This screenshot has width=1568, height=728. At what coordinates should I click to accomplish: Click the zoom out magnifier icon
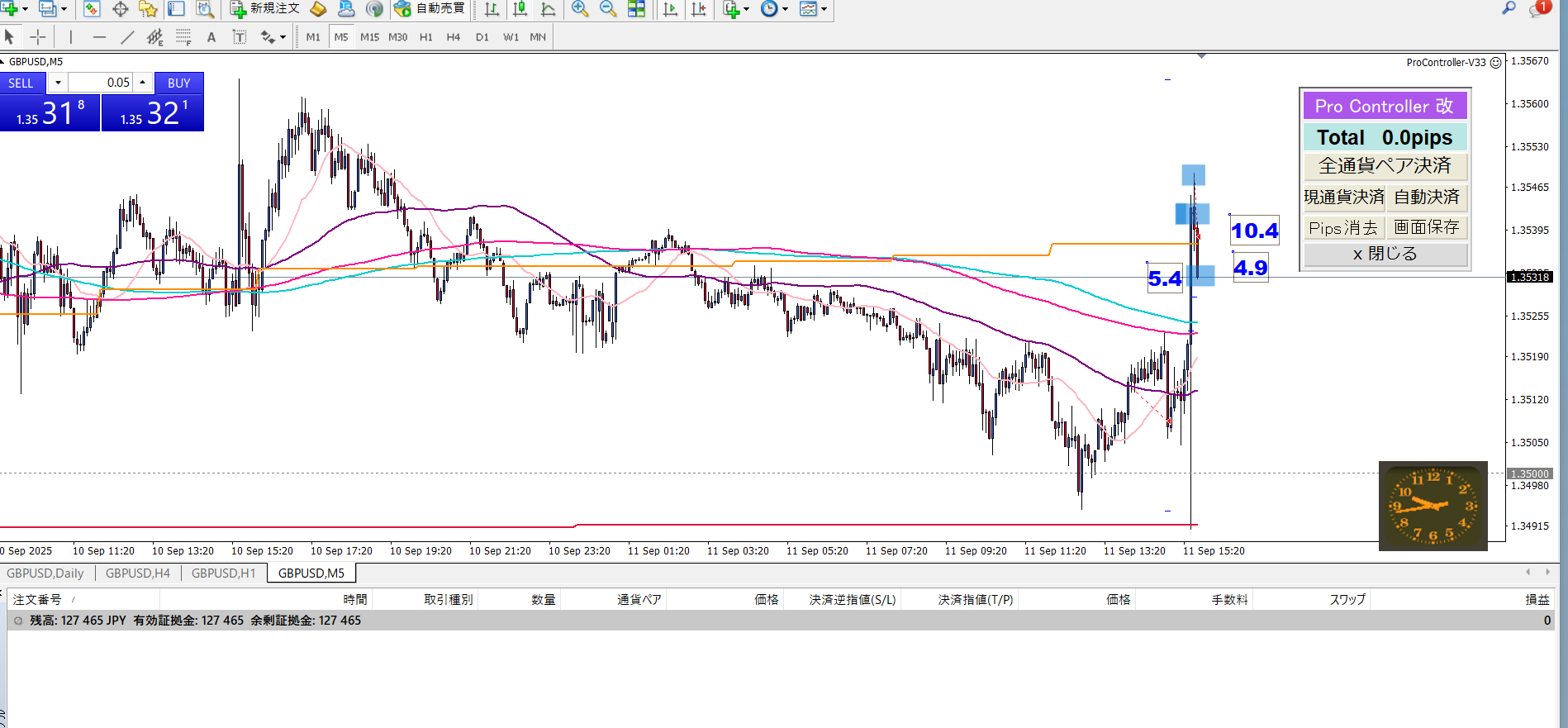tap(608, 9)
